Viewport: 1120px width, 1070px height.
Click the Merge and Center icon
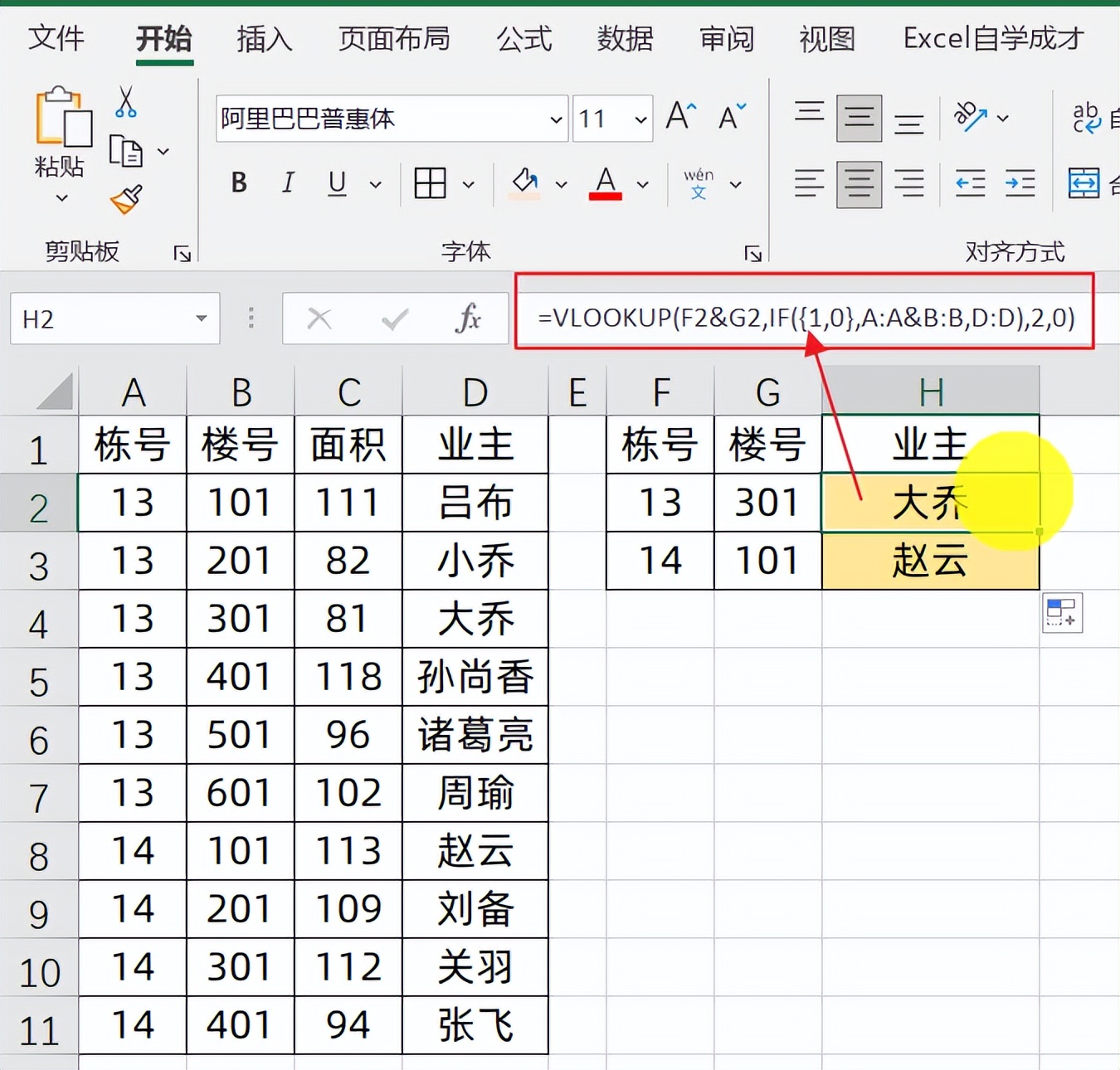click(x=1084, y=183)
